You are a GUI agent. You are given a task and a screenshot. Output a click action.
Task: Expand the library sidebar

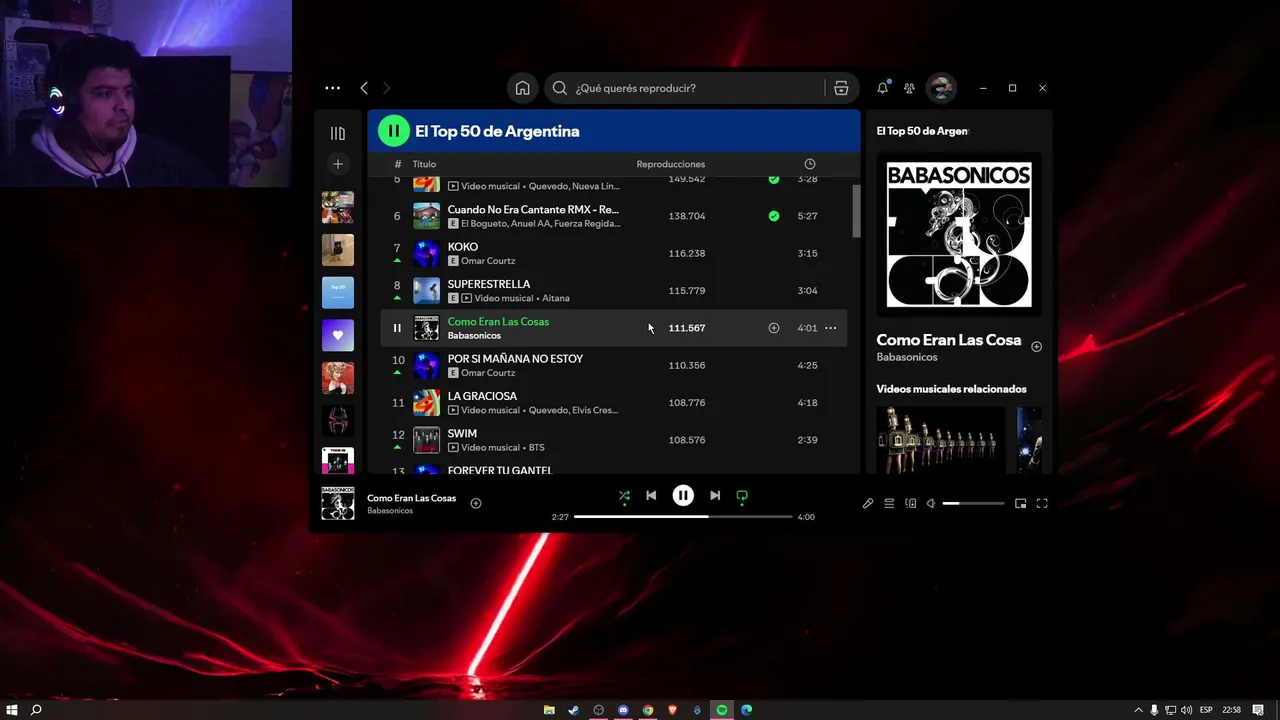click(338, 133)
